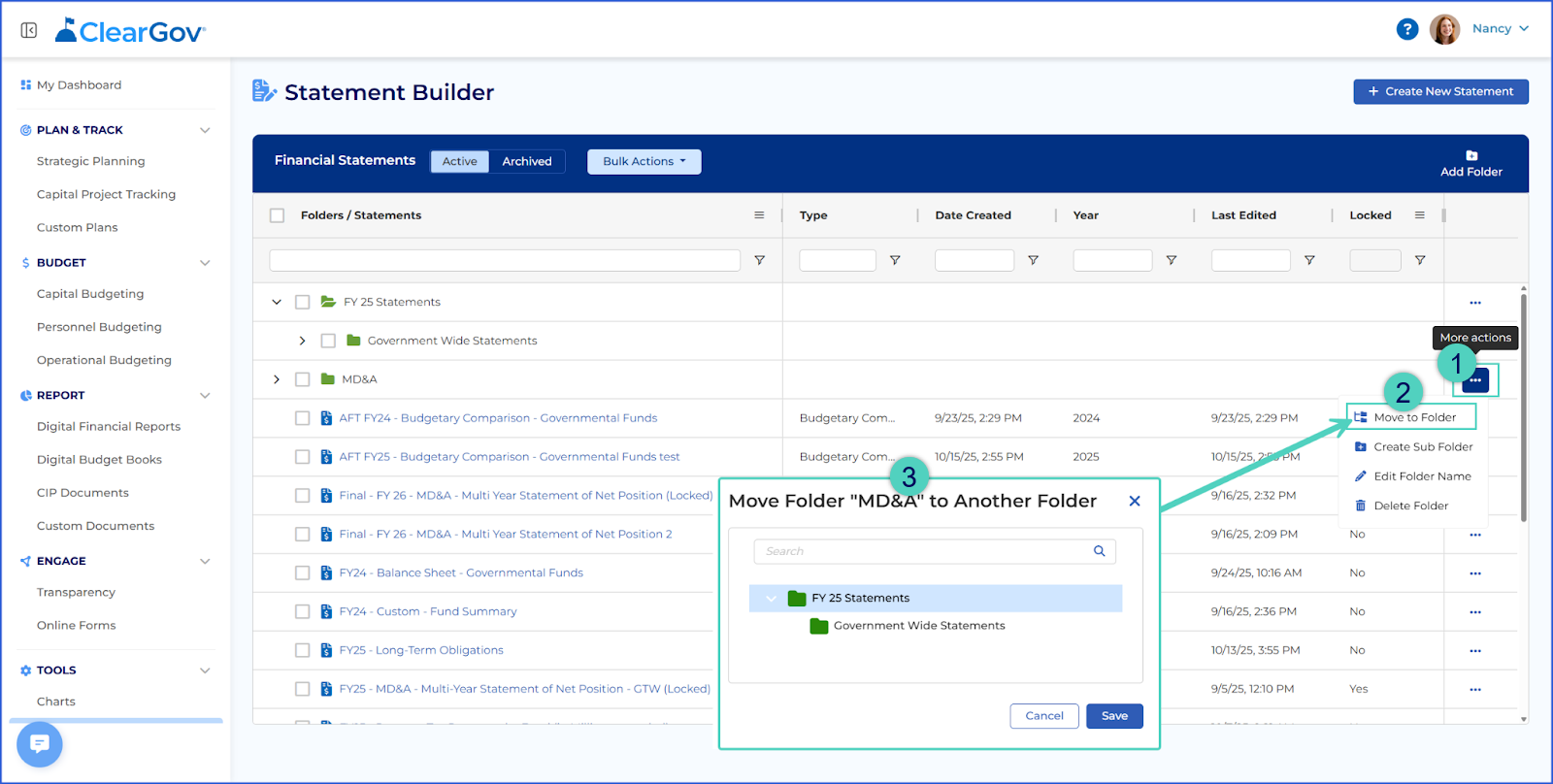The width and height of the screenshot is (1553, 784).
Task: Click the Save button in the dialog
Action: [x=1114, y=716]
